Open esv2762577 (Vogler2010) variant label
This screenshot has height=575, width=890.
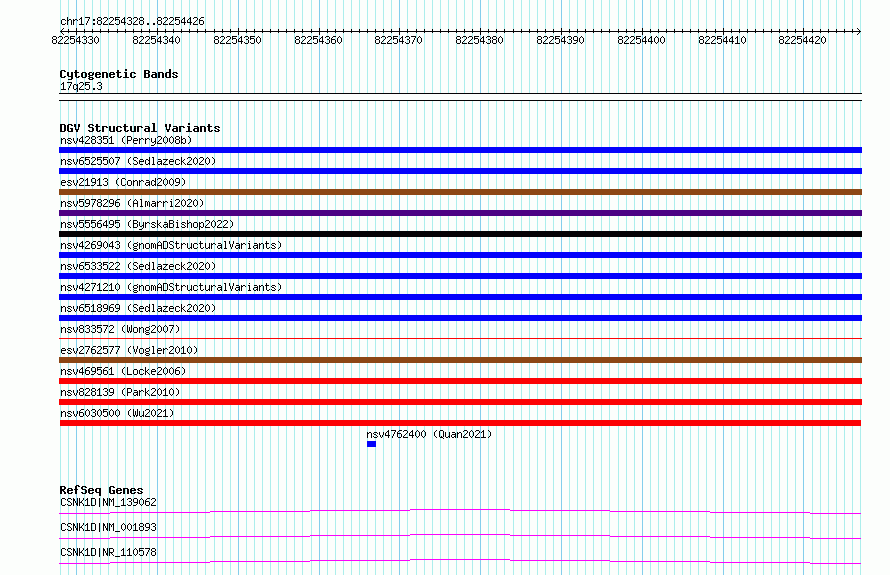pos(129,350)
